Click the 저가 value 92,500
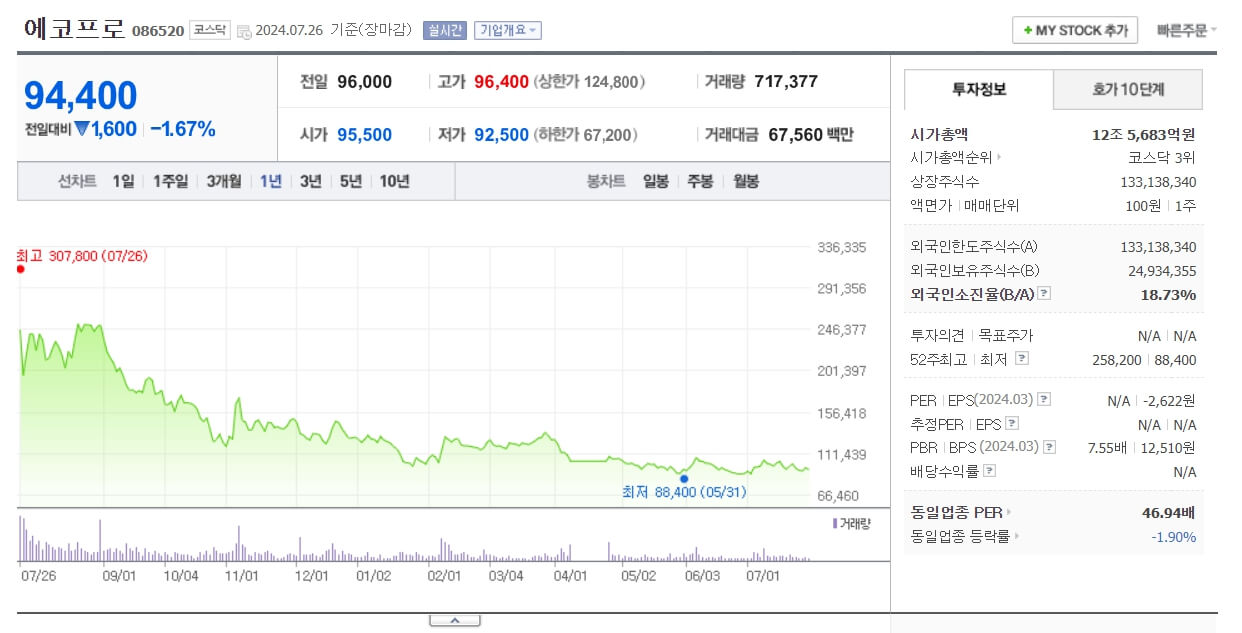The height and width of the screenshot is (633, 1242). click(501, 135)
